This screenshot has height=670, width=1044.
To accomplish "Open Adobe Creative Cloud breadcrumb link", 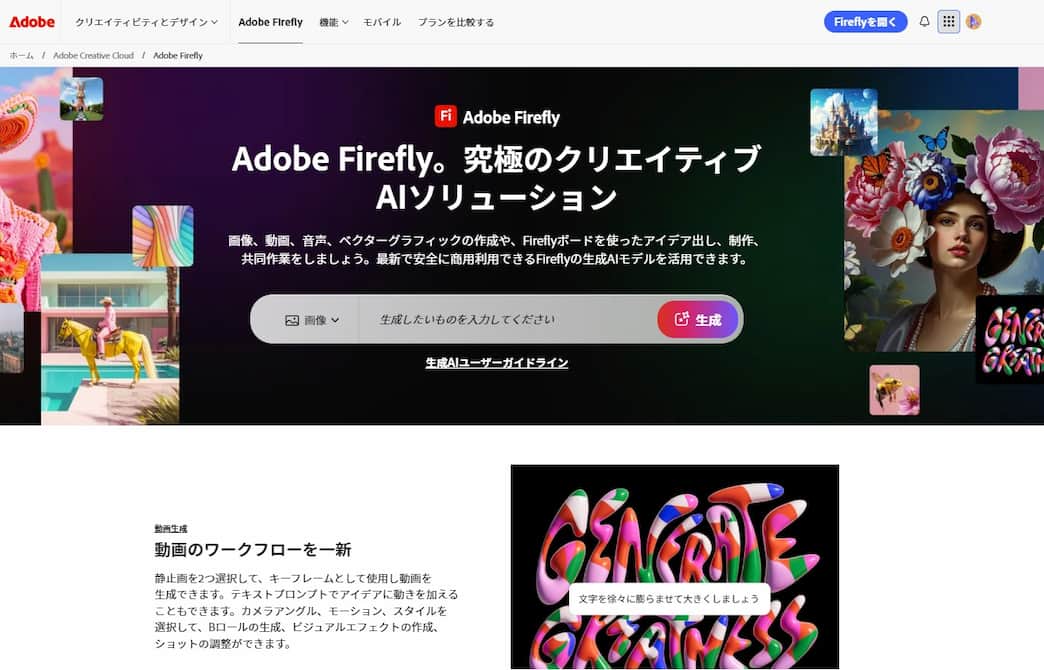I will [93, 55].
